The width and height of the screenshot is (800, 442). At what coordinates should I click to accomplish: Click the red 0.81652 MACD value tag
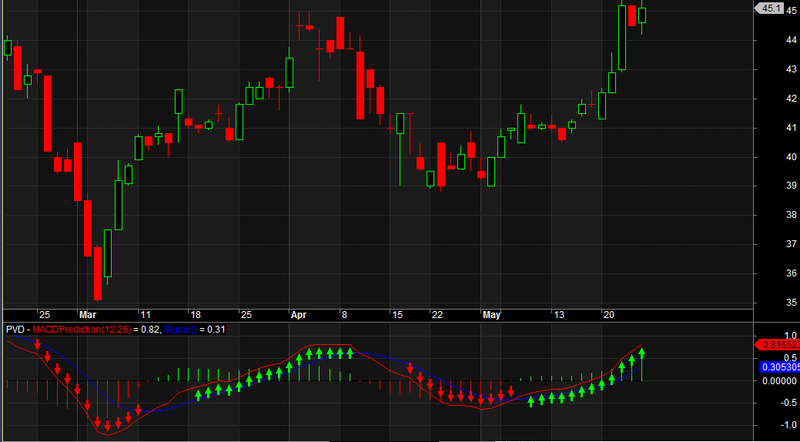pyautogui.click(x=777, y=345)
